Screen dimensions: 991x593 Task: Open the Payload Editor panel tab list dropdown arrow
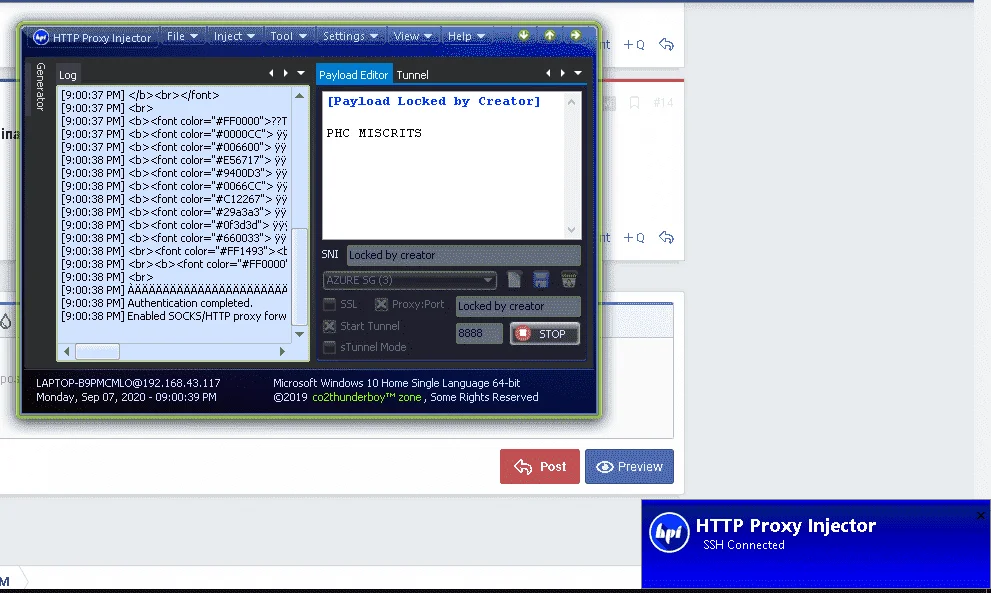[578, 73]
